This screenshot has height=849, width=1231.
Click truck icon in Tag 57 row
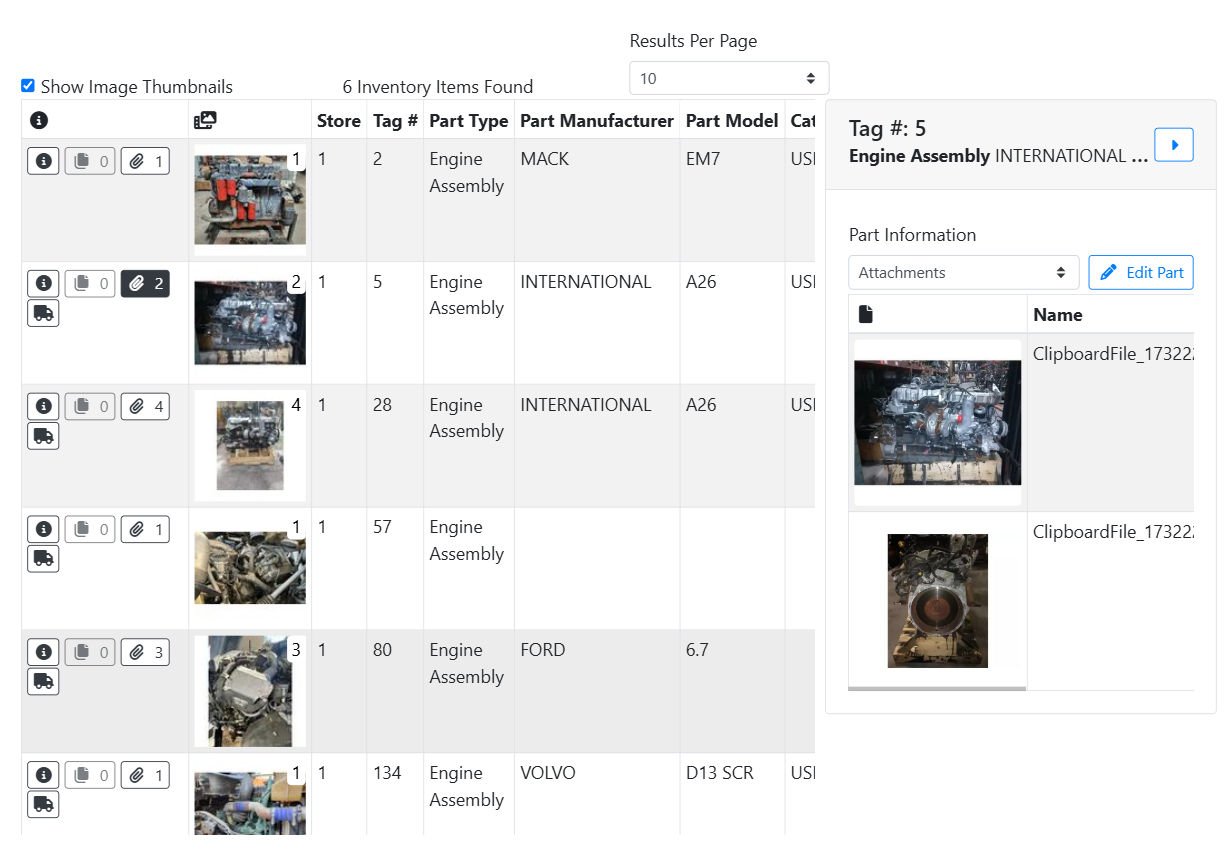[x=43, y=558]
